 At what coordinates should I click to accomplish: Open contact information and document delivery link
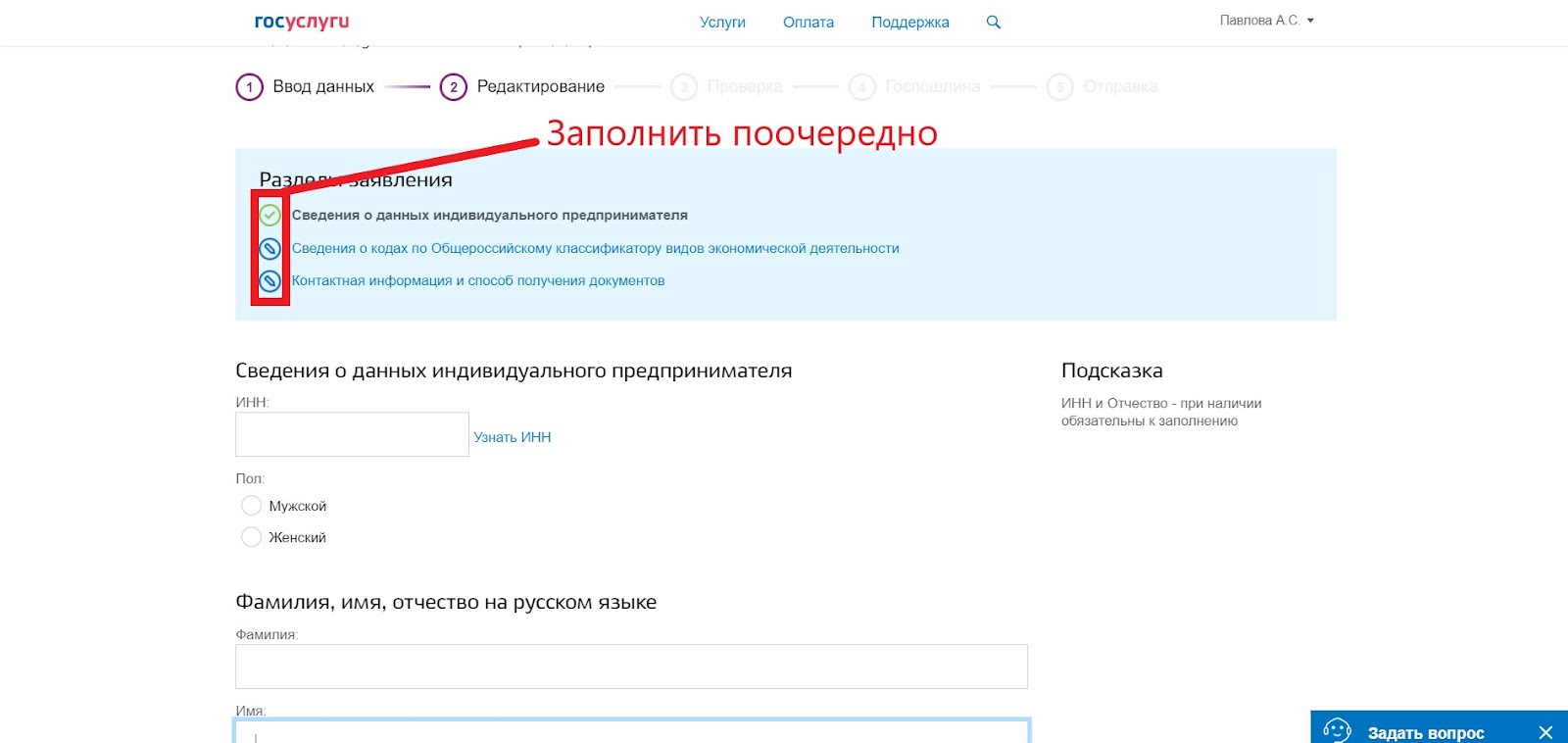(478, 281)
